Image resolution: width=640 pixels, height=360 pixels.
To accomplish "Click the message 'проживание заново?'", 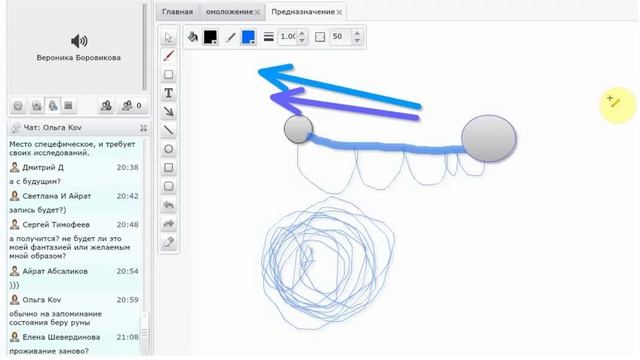I will click(49, 351).
